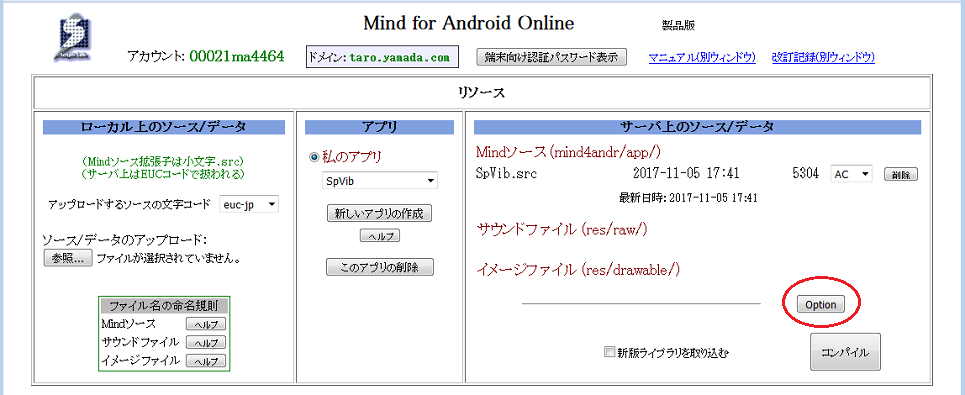Click the ローカル上のソース/データ header

(x=164, y=127)
